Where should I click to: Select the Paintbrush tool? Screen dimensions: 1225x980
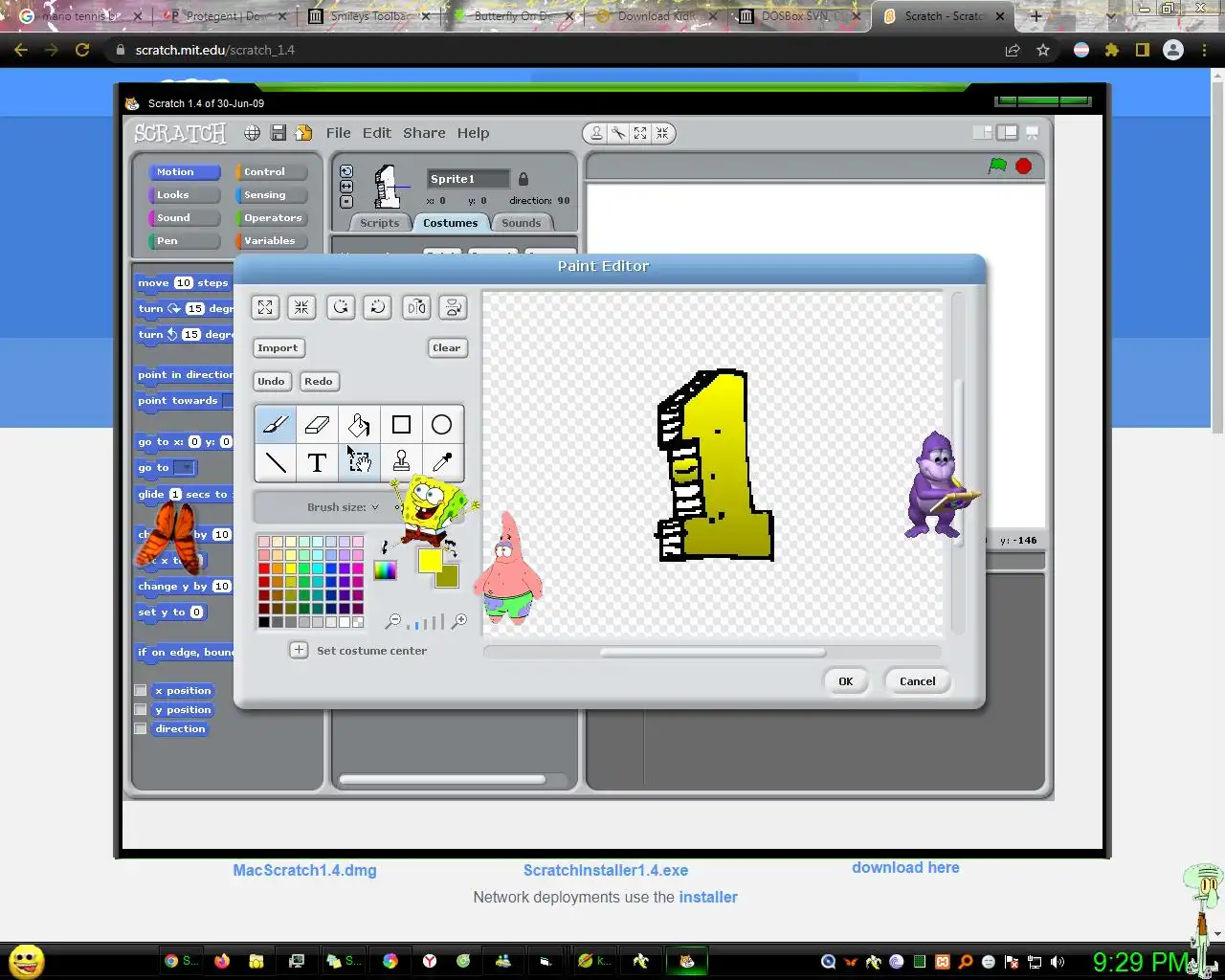[276, 424]
